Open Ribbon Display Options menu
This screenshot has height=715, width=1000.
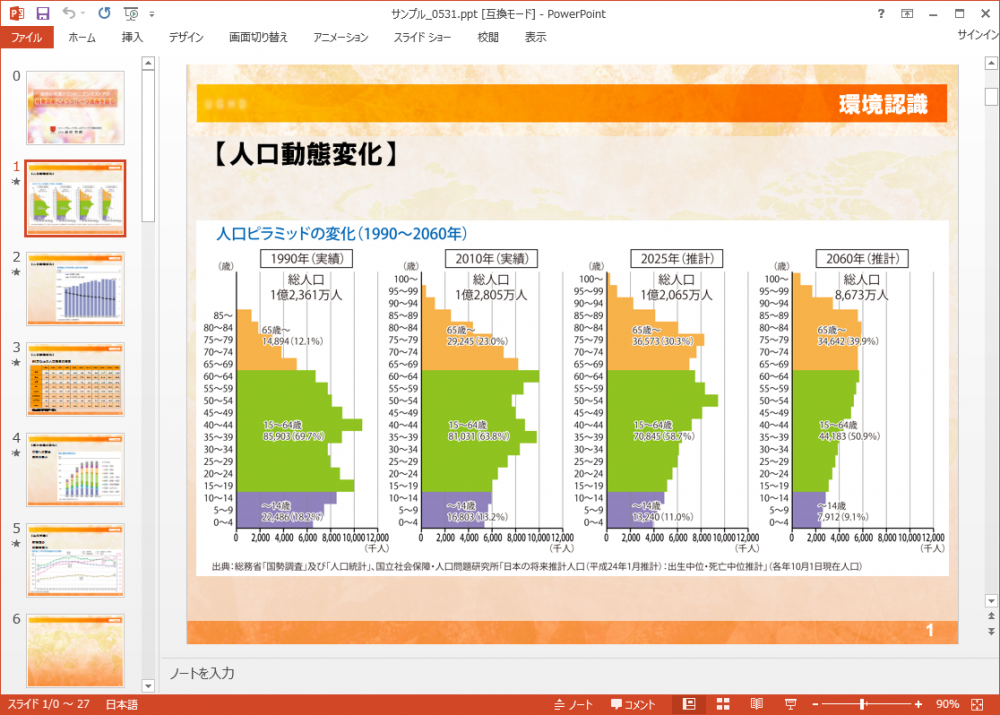pos(907,14)
